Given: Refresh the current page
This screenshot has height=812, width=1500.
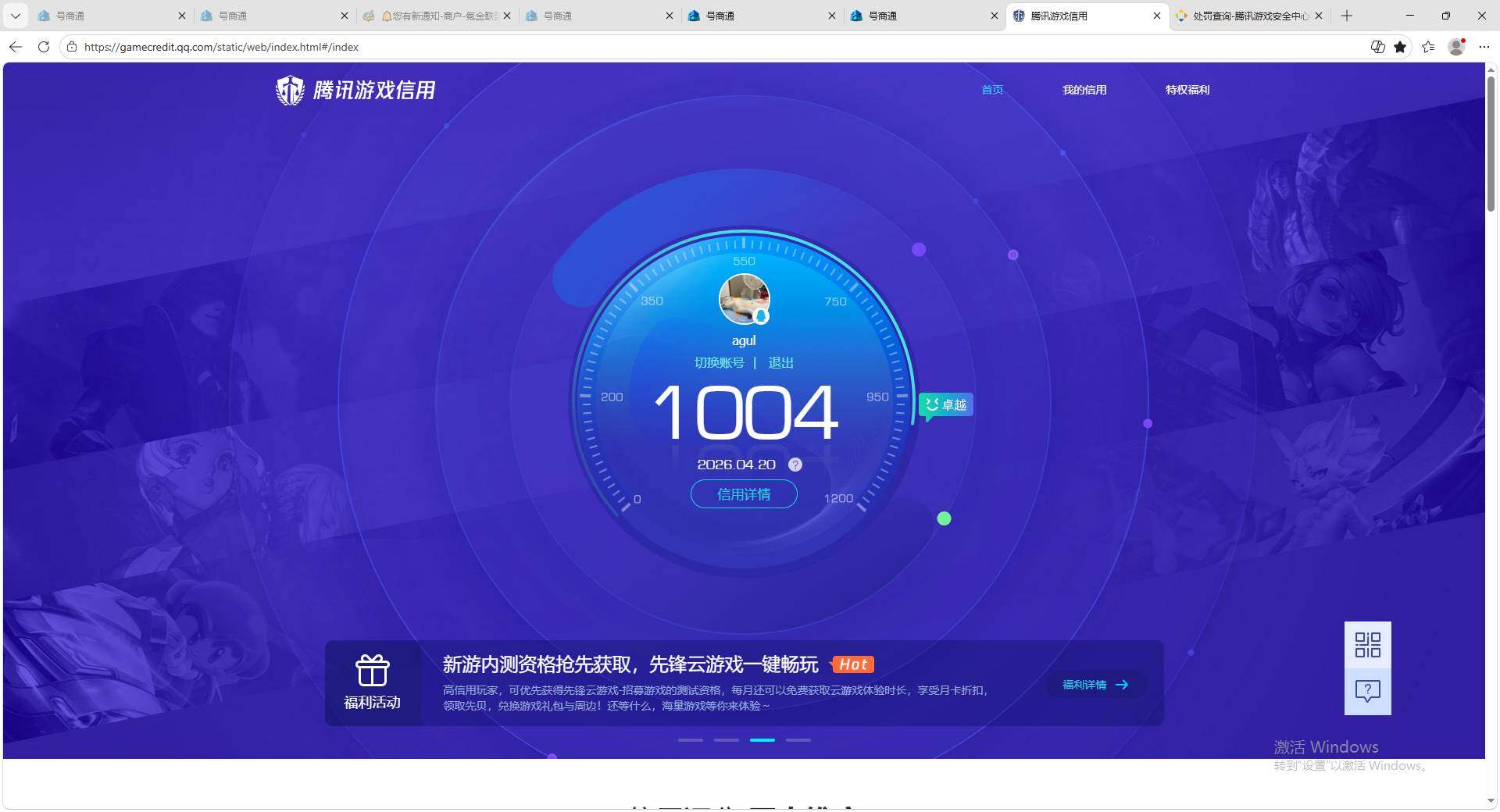Looking at the screenshot, I should [x=44, y=47].
